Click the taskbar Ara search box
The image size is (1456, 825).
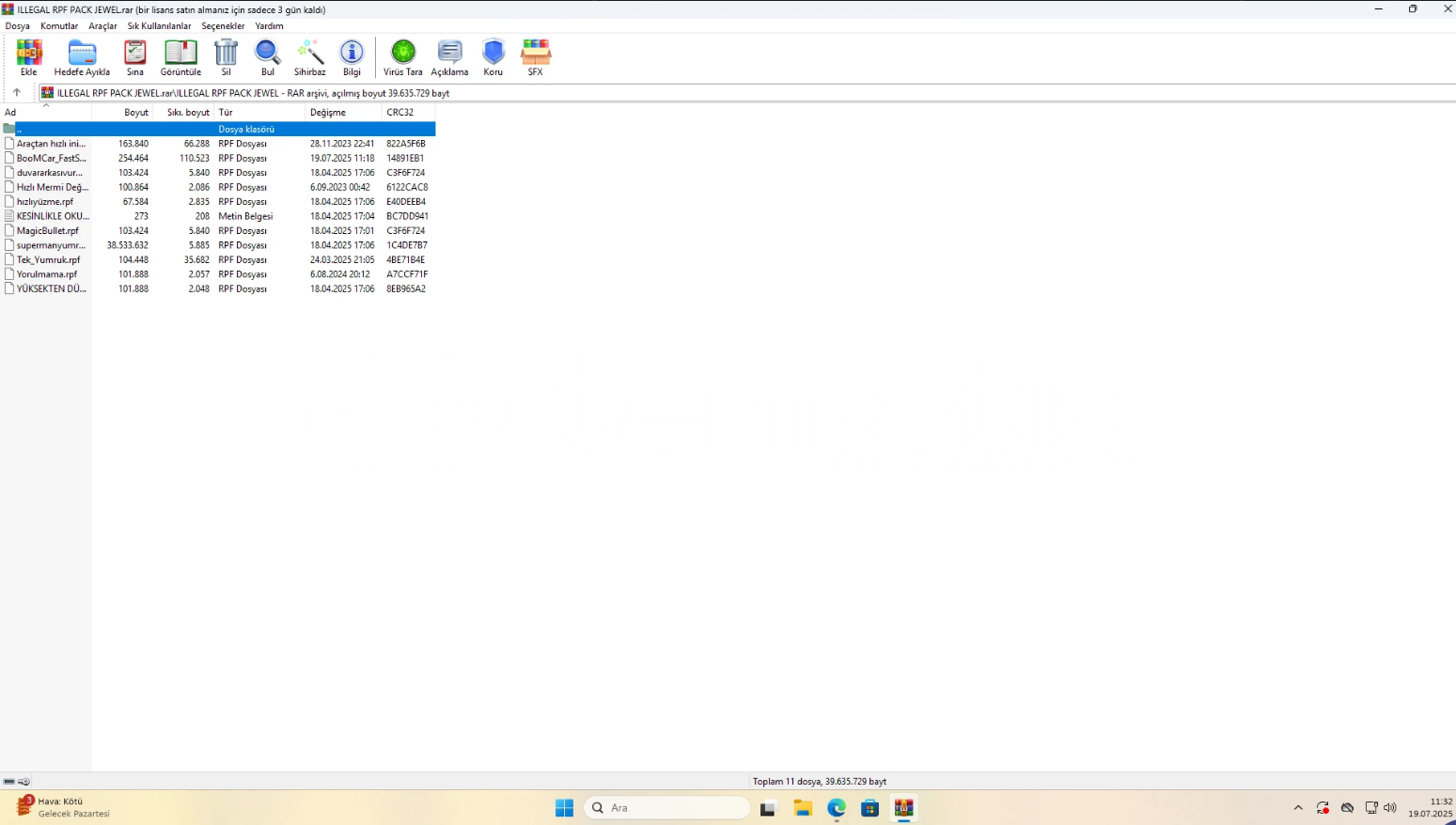[x=667, y=808]
